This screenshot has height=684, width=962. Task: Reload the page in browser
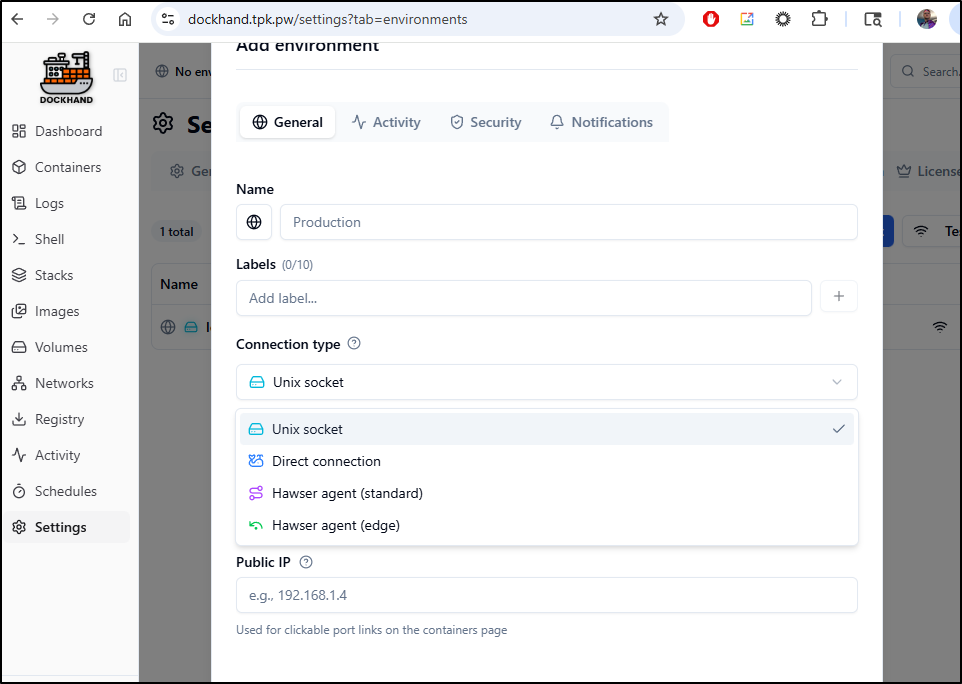click(x=89, y=19)
